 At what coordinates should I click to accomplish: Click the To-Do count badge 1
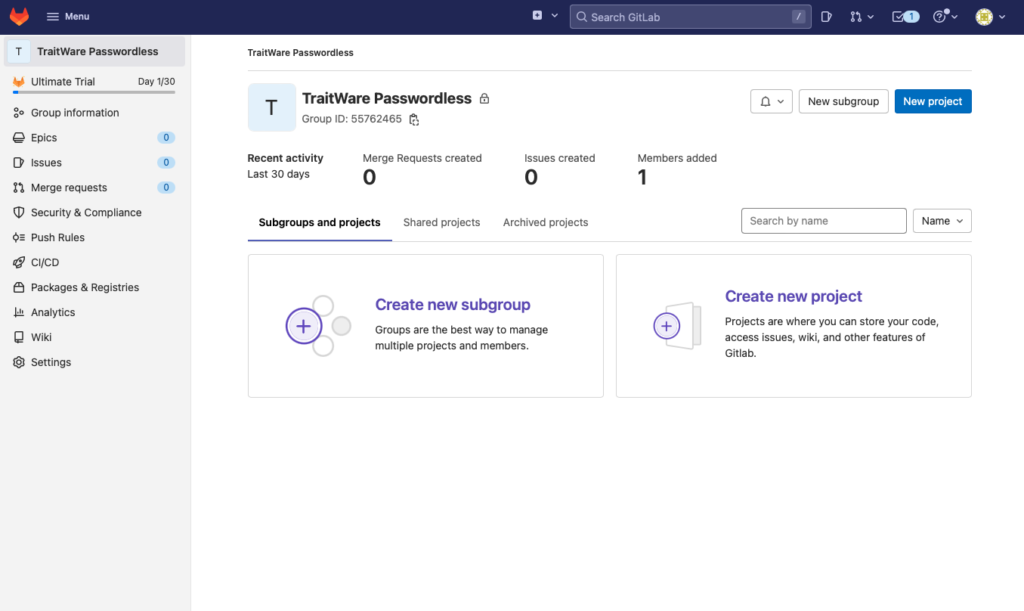[x=912, y=17]
